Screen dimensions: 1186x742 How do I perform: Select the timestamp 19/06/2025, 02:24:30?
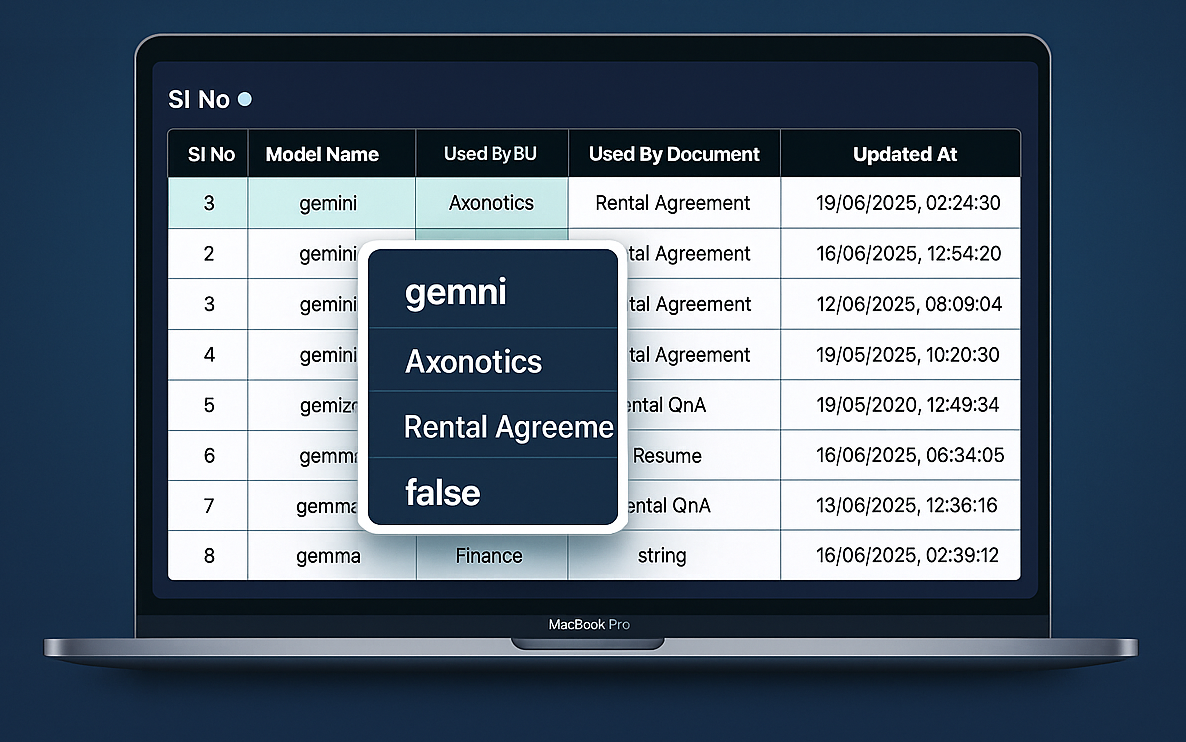click(908, 203)
